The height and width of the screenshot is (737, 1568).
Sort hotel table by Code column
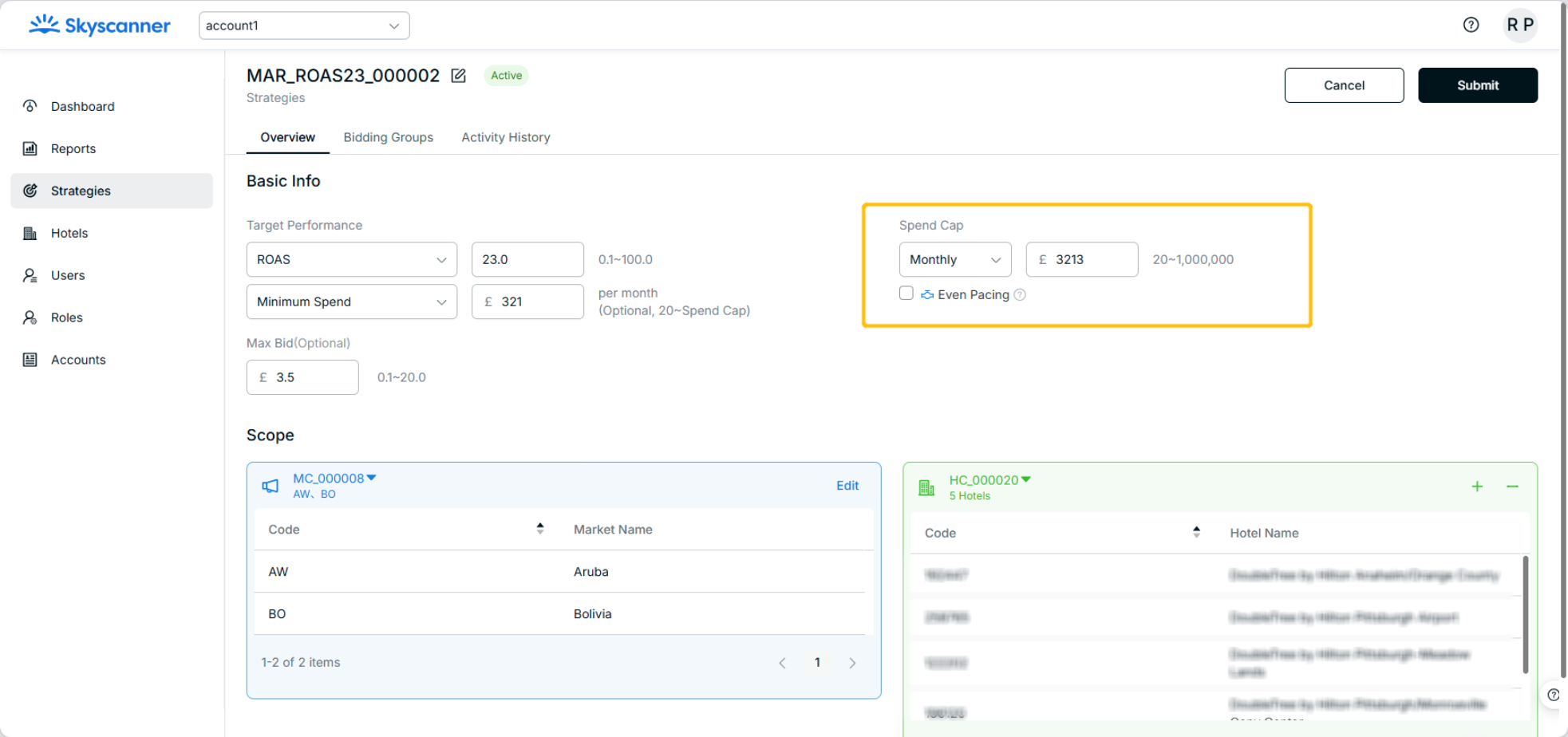pos(1196,532)
